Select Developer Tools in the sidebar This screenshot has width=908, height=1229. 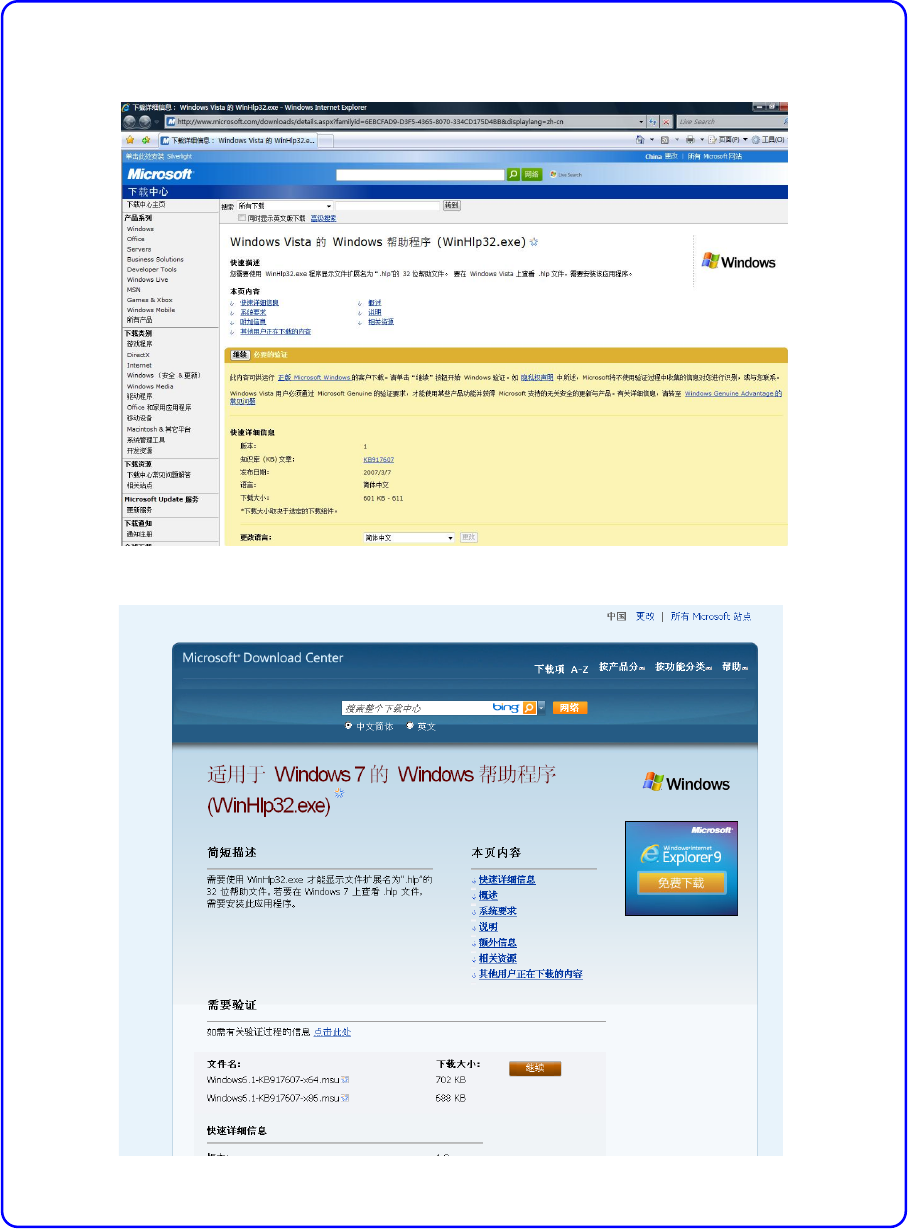pos(152,269)
